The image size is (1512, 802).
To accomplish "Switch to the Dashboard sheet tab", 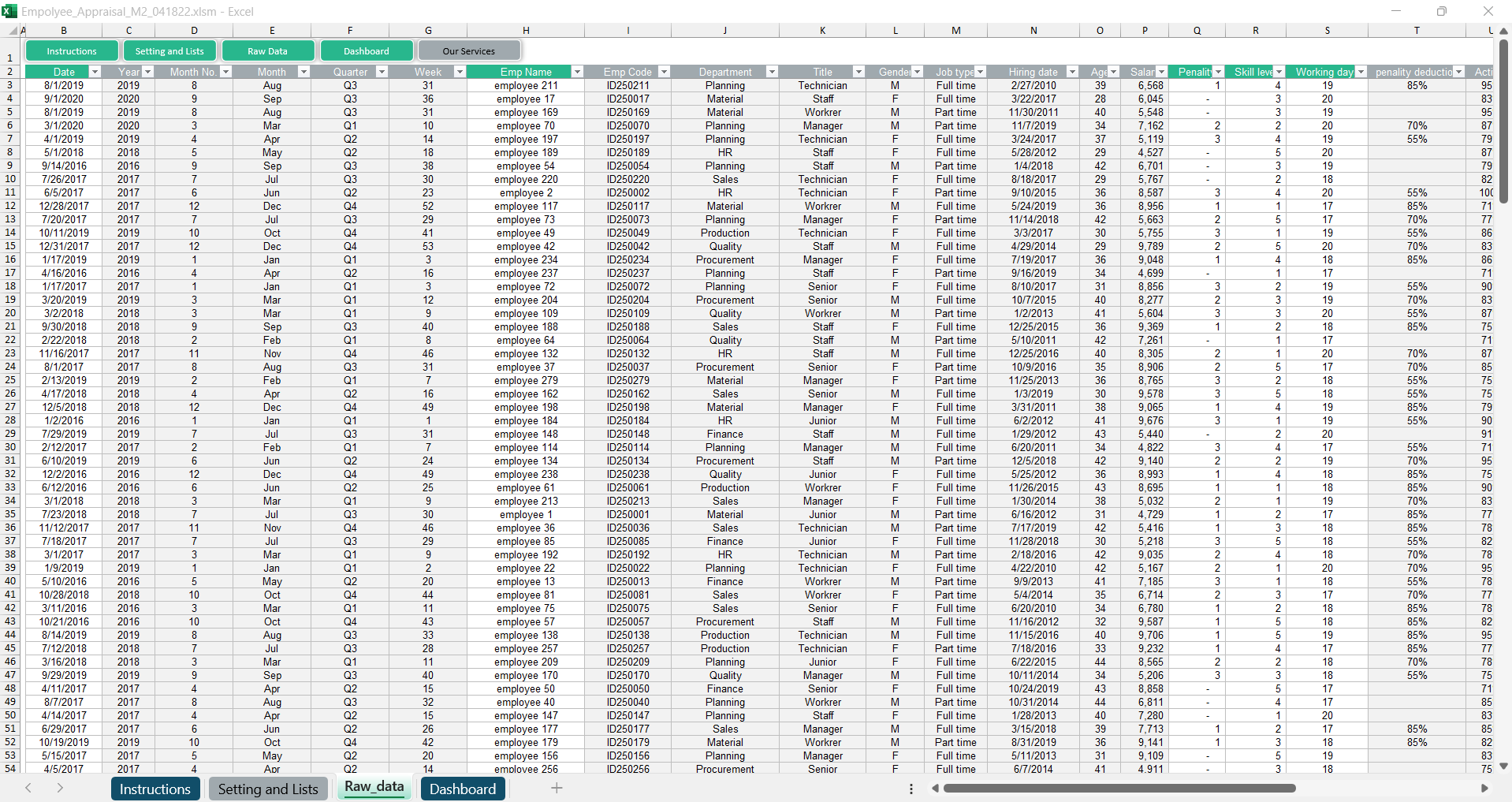I will pyautogui.click(x=463, y=789).
